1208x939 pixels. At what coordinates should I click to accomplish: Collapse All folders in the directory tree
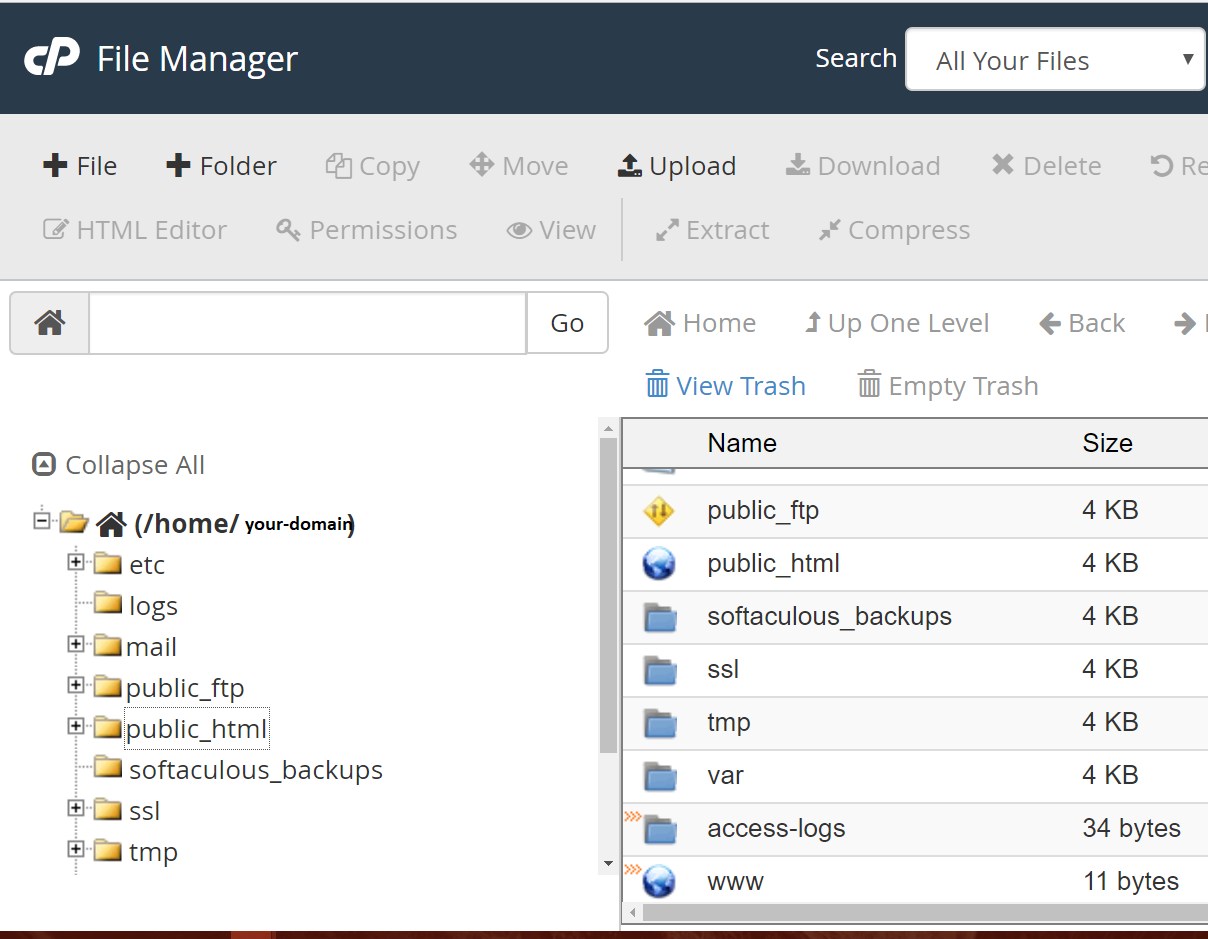[117, 464]
